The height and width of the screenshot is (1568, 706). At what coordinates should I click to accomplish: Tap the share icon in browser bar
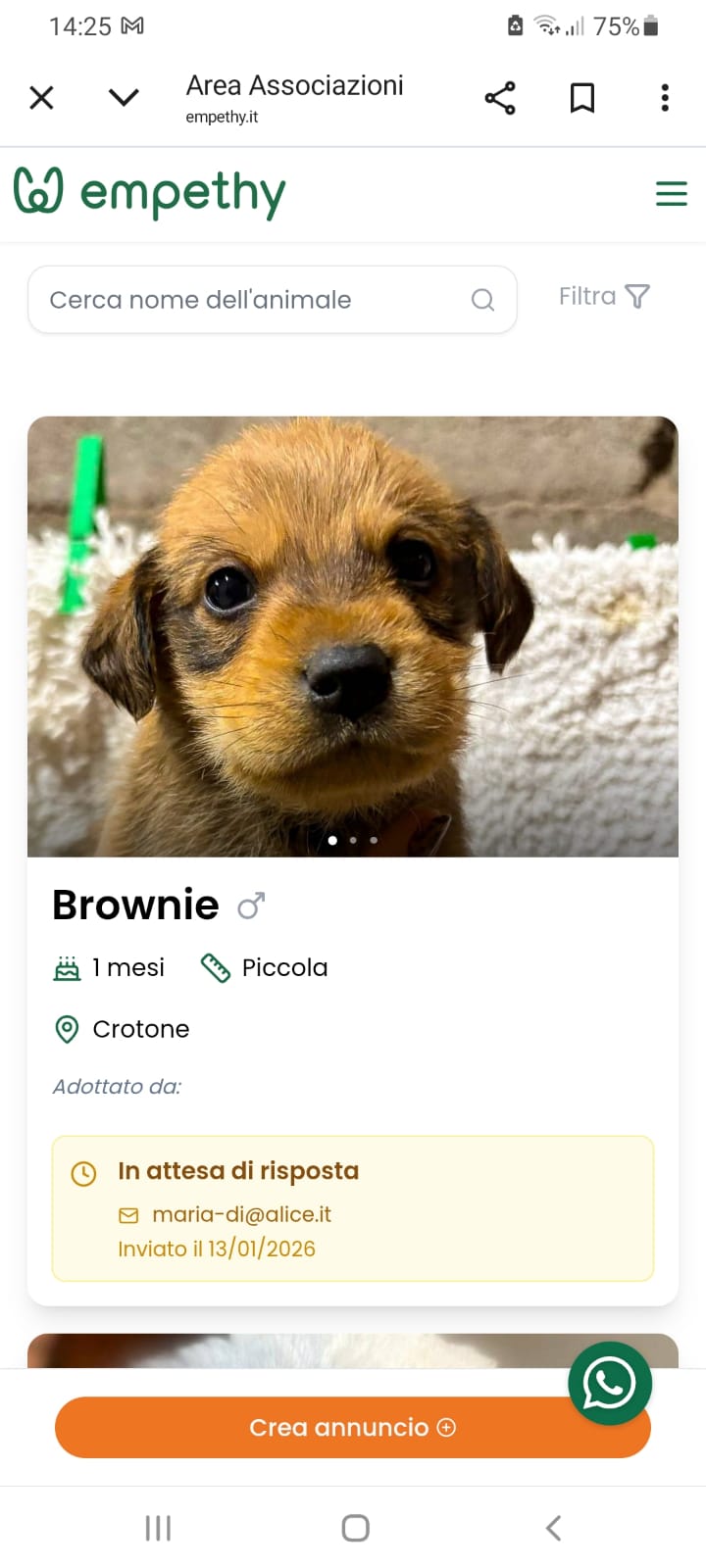point(500,98)
